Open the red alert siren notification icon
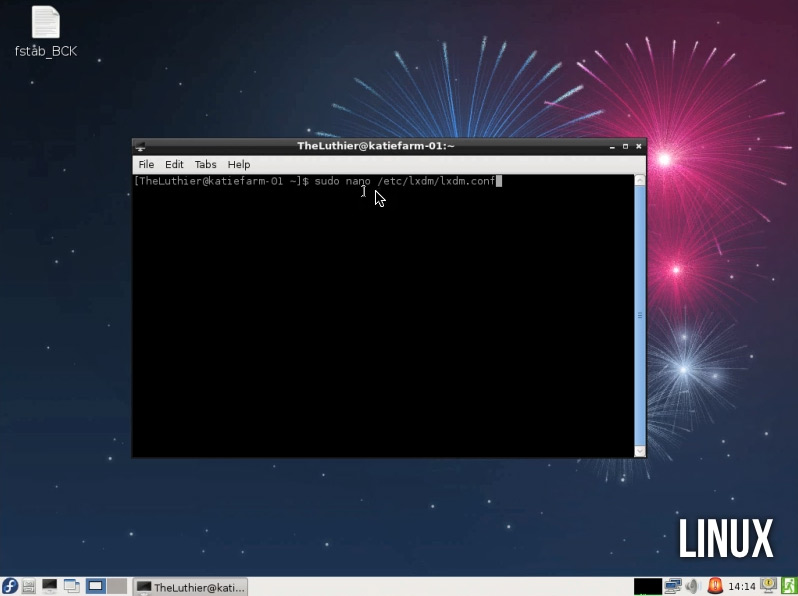 715,586
